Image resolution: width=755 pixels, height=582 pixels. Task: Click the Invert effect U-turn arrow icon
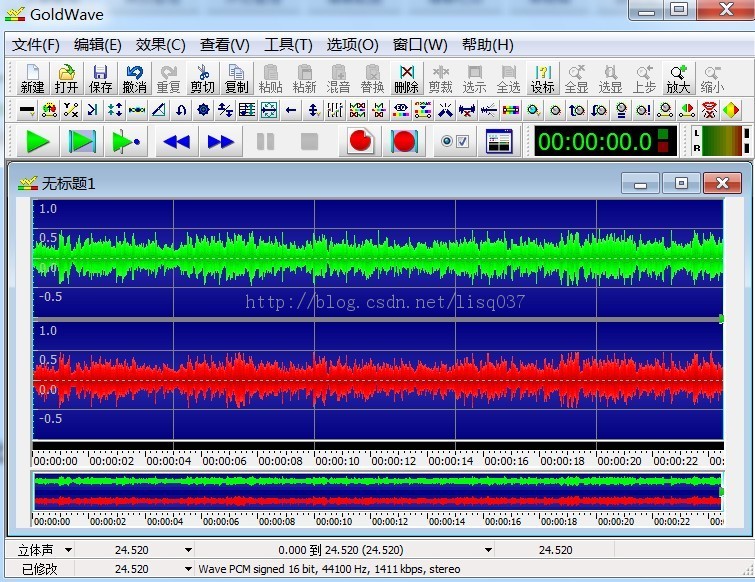181,110
